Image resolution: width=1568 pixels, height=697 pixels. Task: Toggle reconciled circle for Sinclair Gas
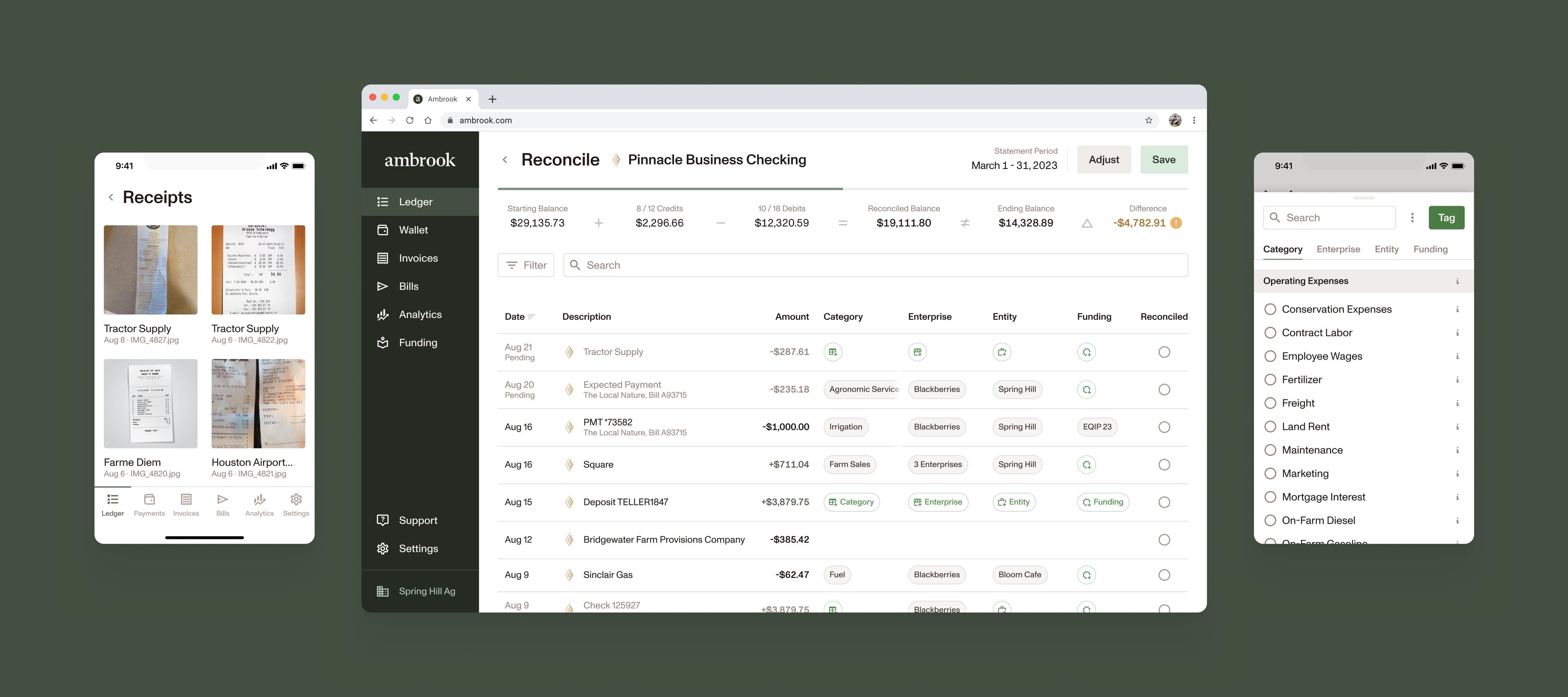point(1164,575)
